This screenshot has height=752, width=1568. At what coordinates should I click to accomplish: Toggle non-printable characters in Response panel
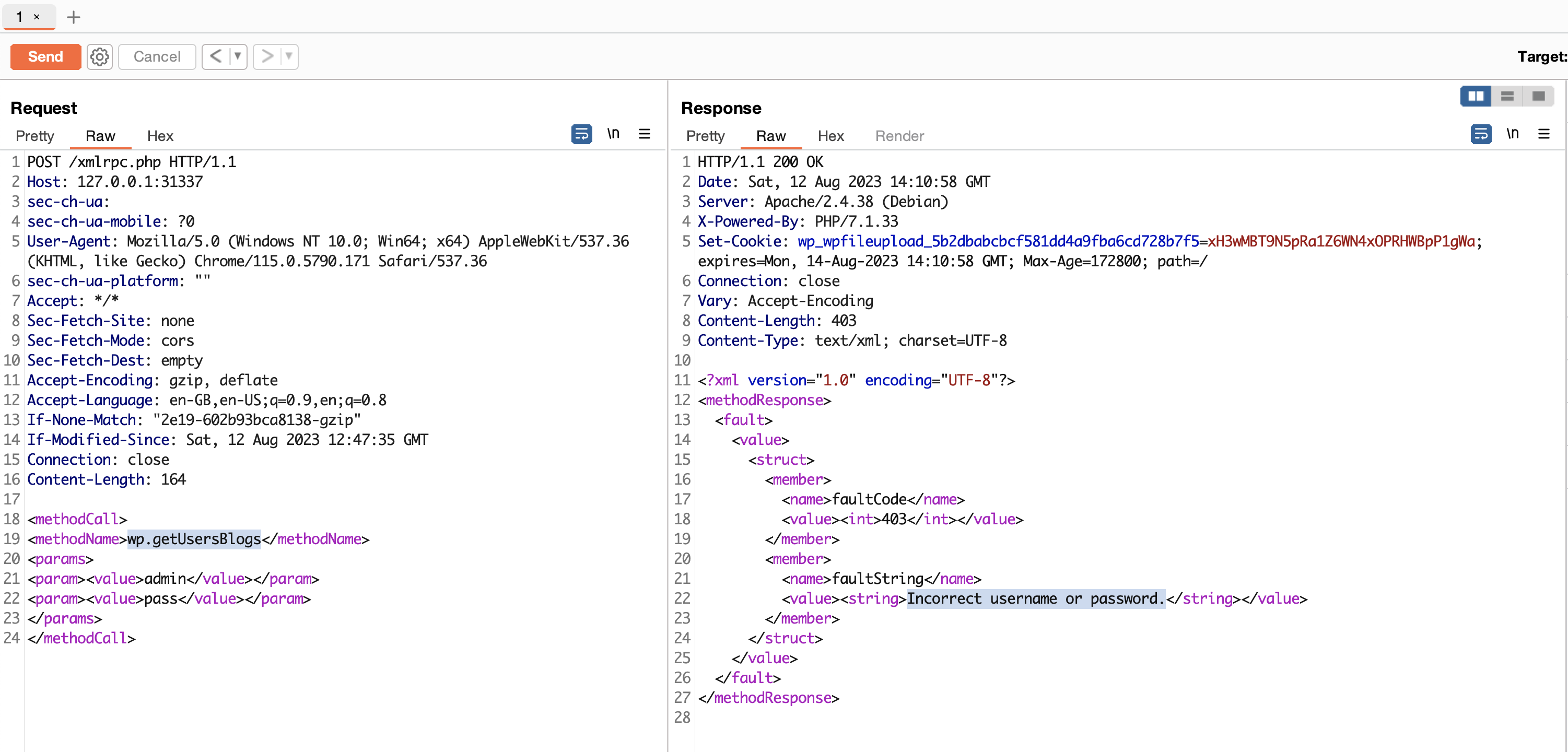point(1513,133)
